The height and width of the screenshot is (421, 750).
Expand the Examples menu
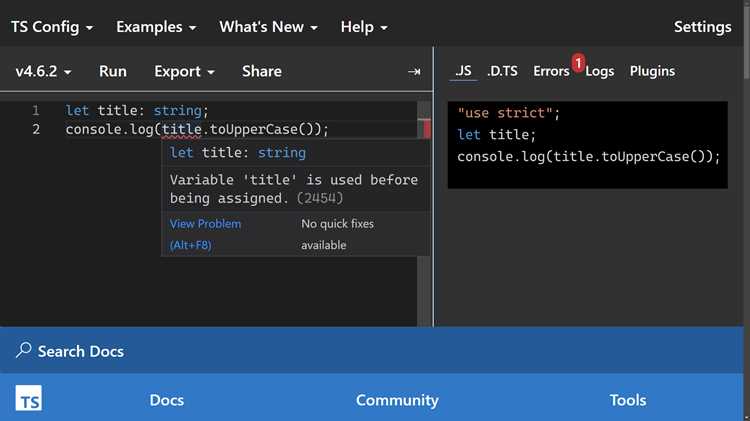tap(156, 27)
